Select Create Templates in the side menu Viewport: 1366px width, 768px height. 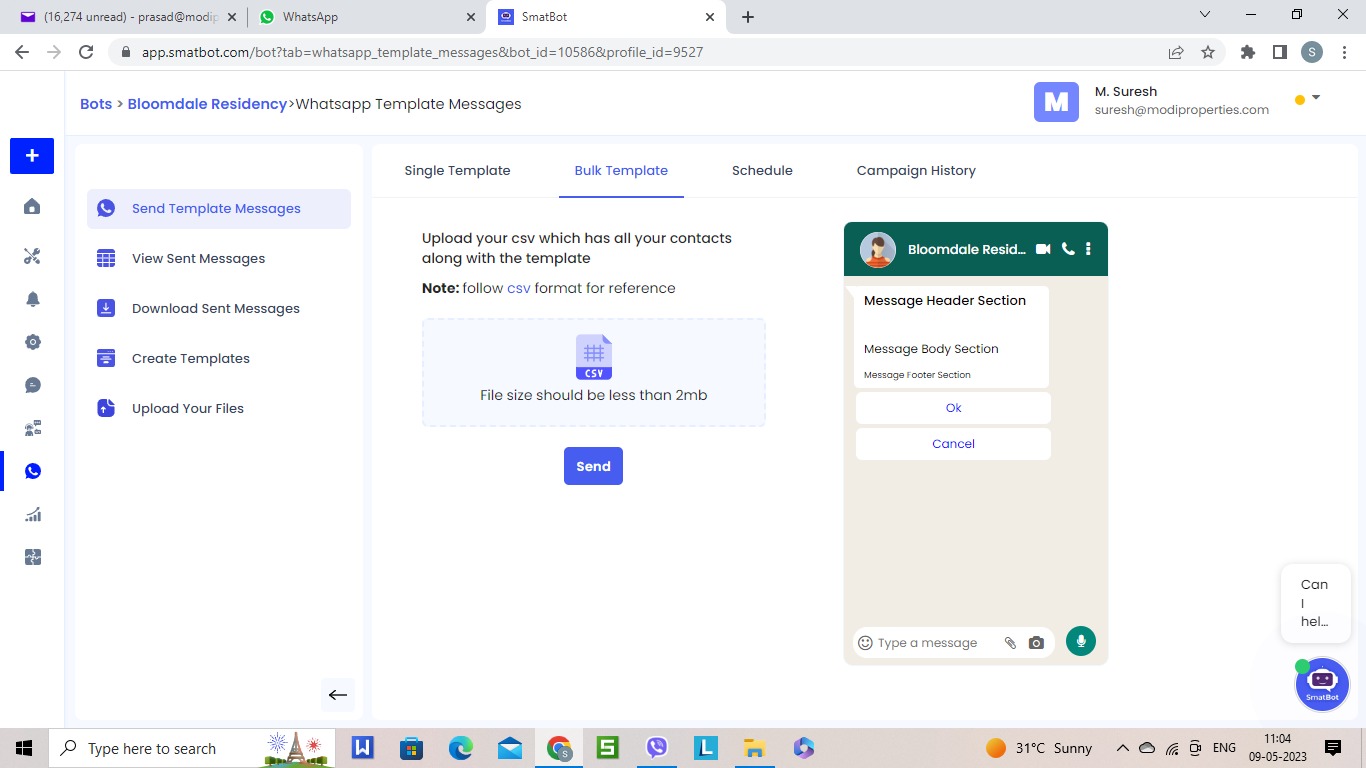click(191, 358)
